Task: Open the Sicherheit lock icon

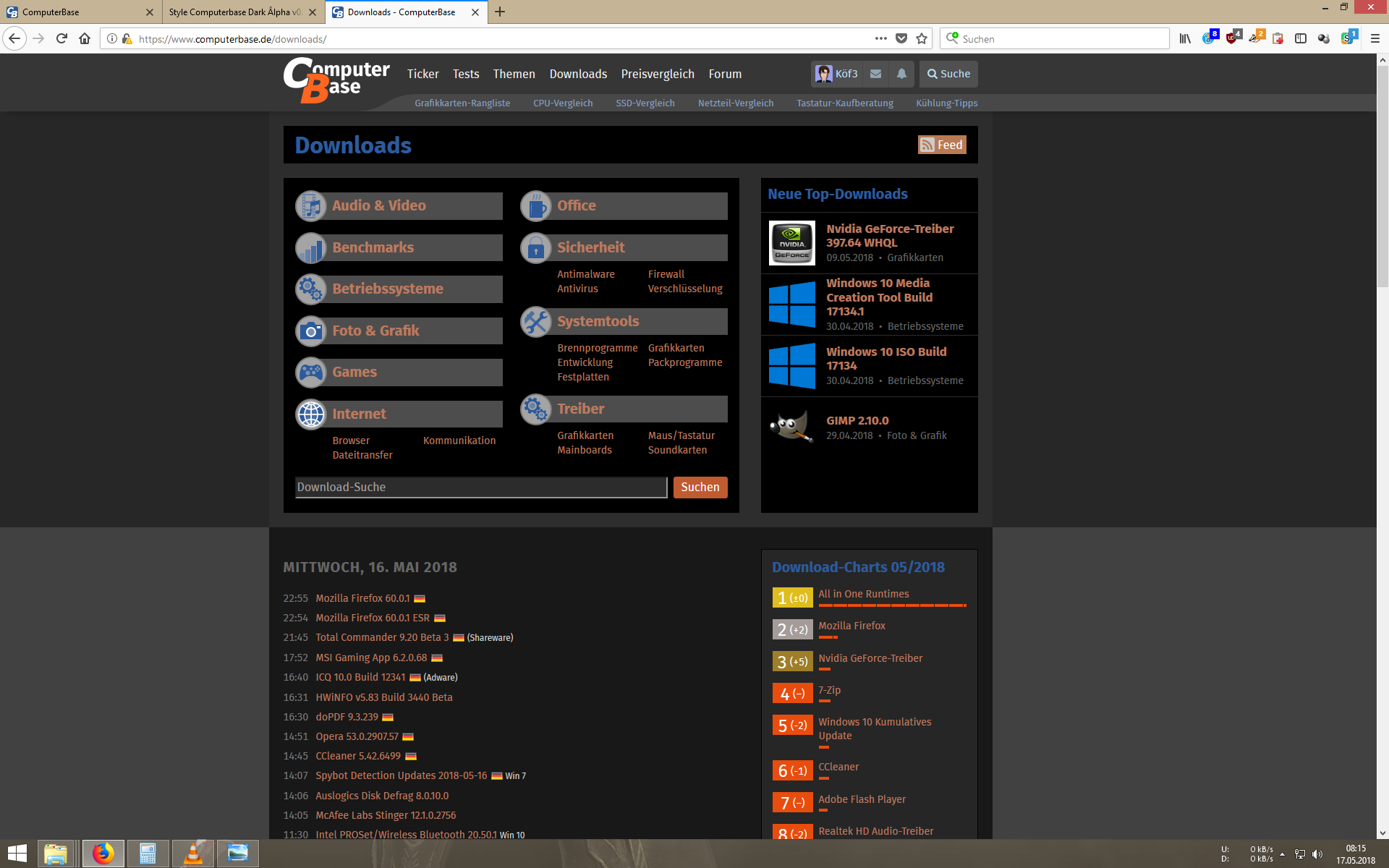Action: click(536, 248)
